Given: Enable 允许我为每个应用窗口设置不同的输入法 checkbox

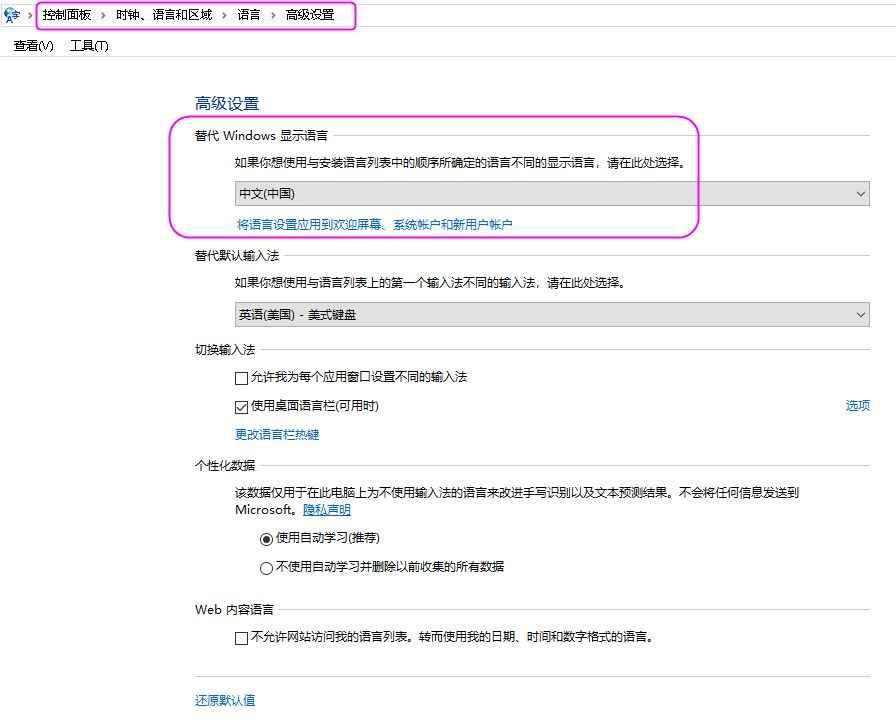Looking at the screenshot, I should 241,378.
